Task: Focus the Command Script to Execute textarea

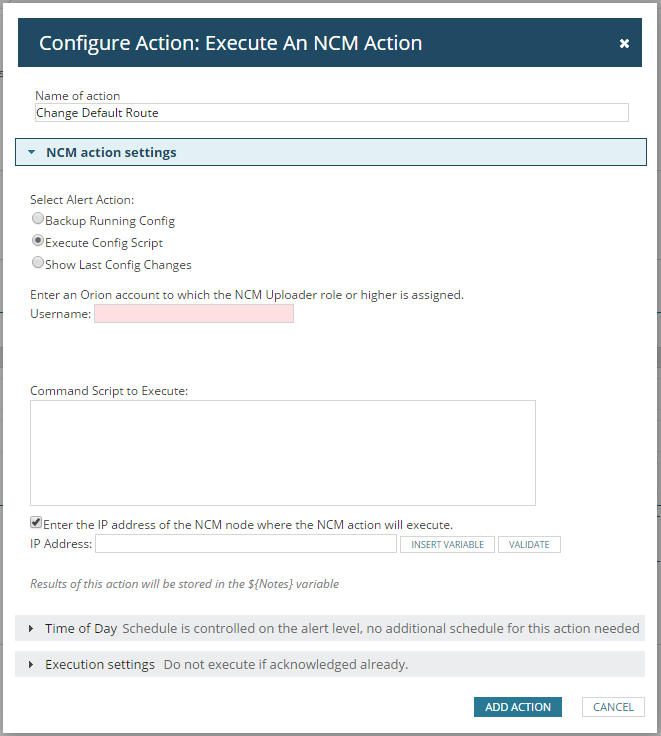Action: pyautogui.click(x=283, y=452)
